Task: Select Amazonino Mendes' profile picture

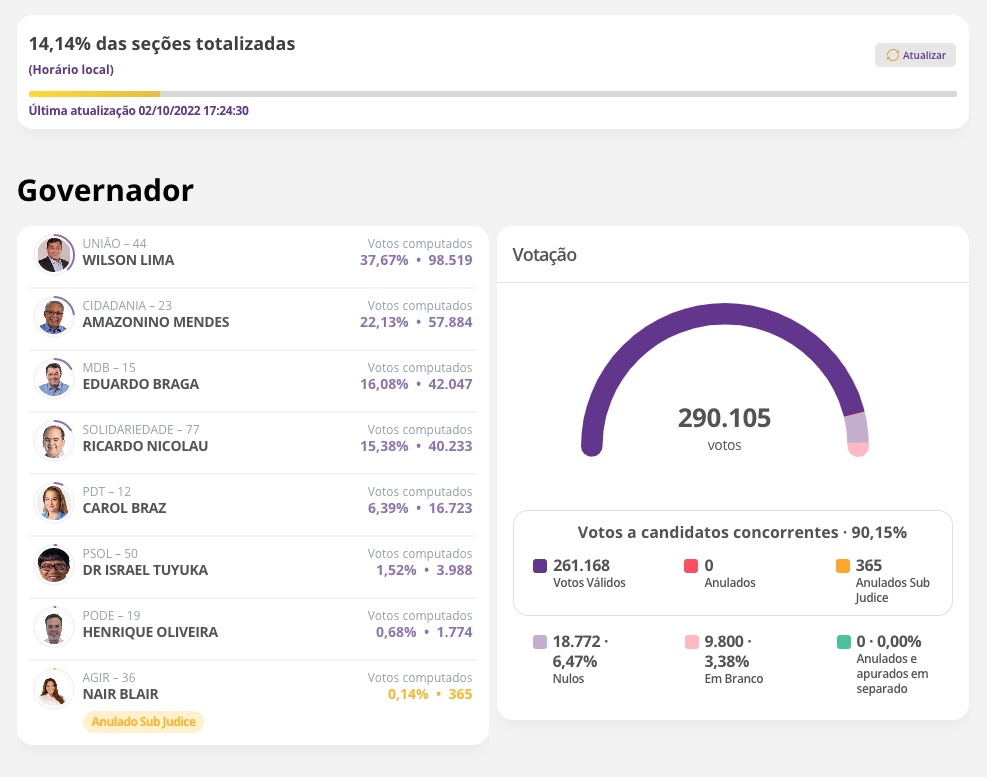Action: click(x=54, y=315)
